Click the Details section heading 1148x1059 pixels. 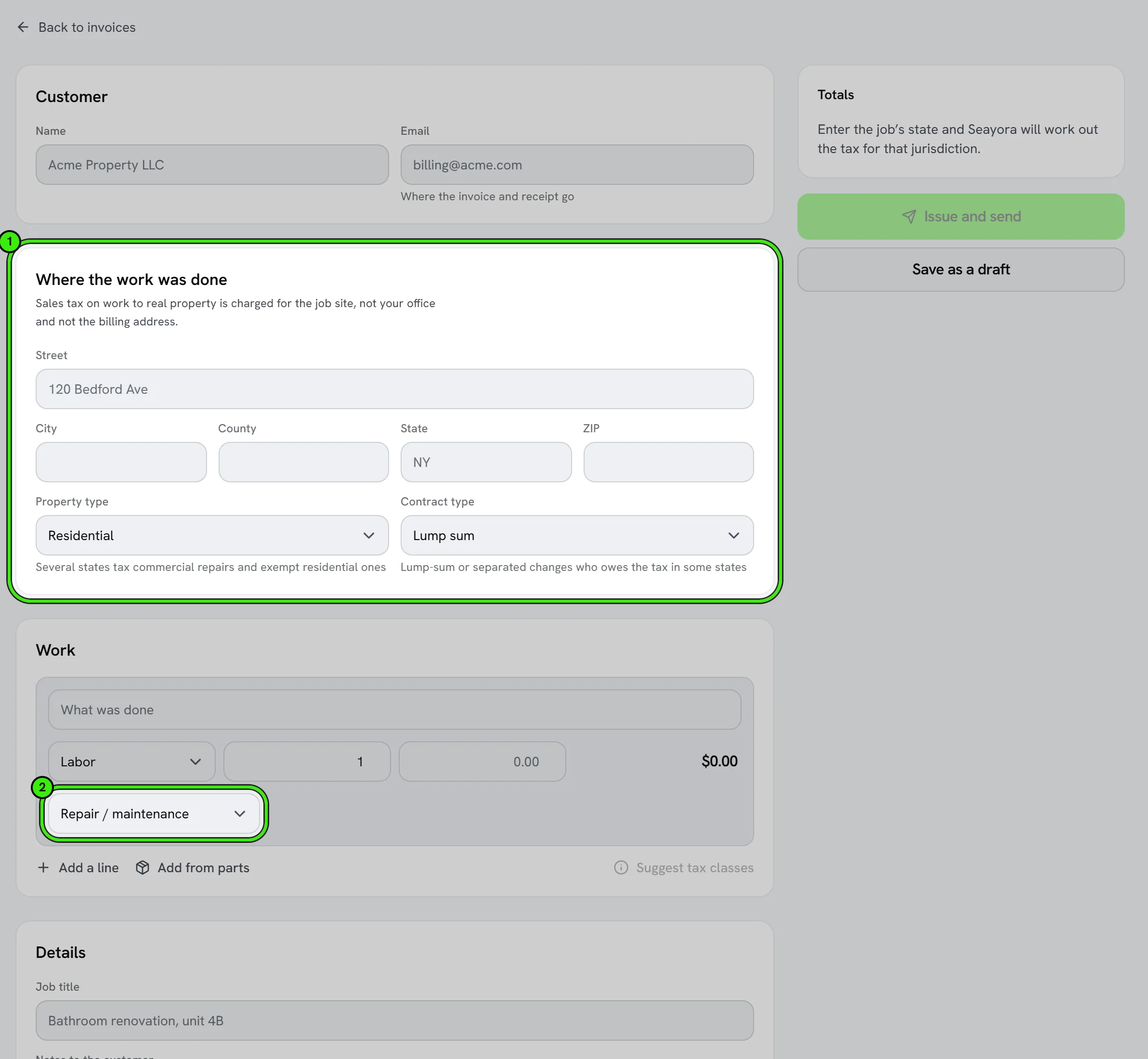point(61,953)
